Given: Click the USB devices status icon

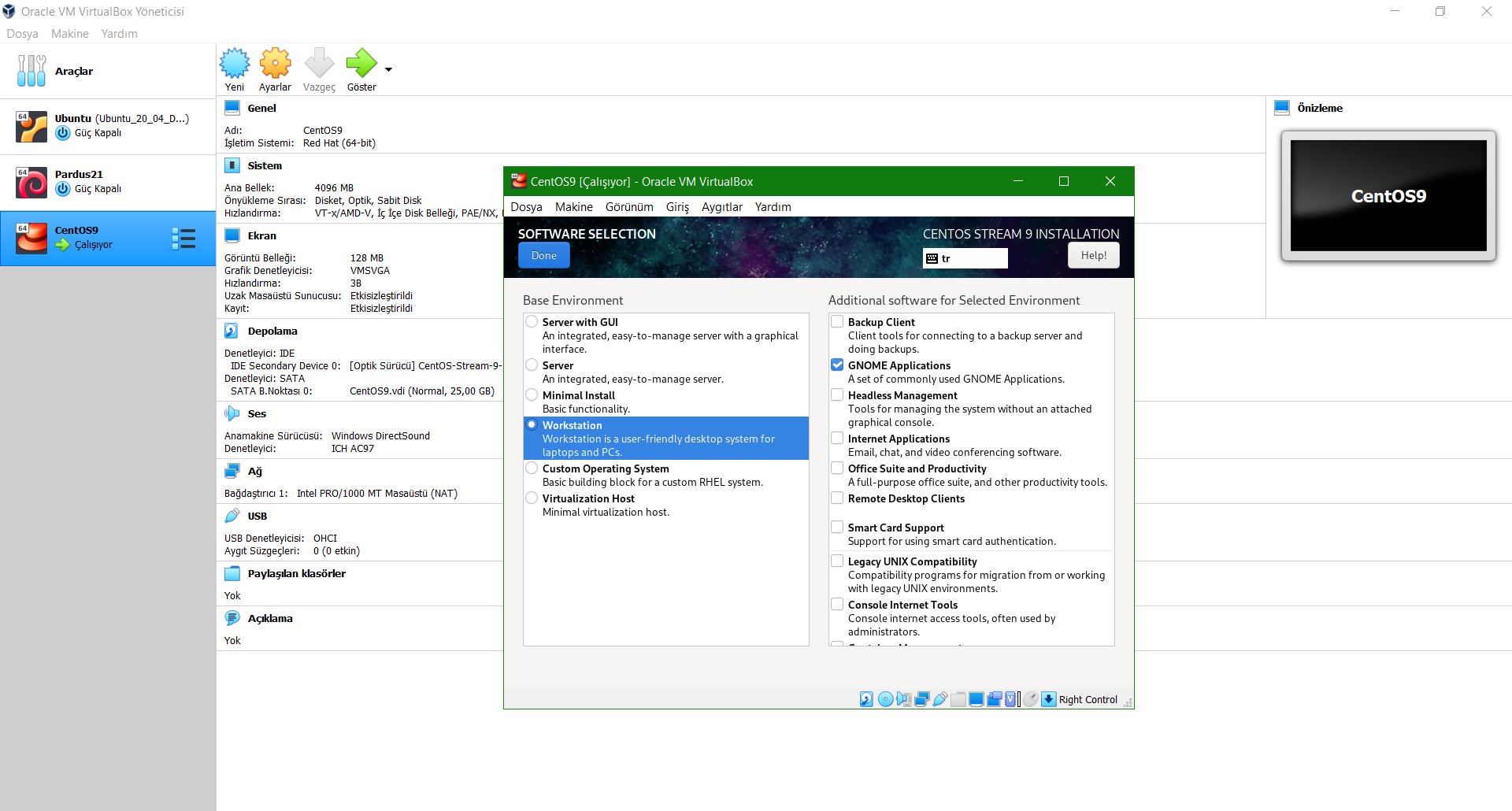Looking at the screenshot, I should click(x=939, y=699).
